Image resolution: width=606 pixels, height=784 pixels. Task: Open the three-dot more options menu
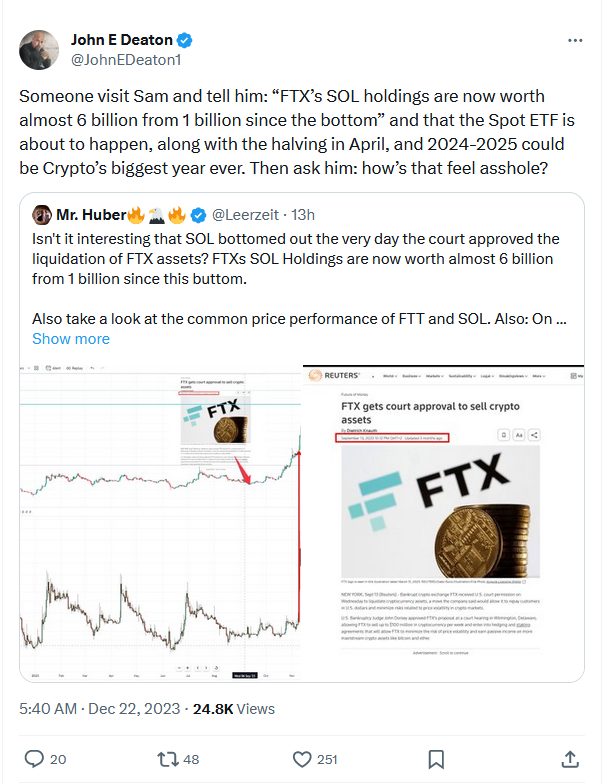pyautogui.click(x=574, y=41)
